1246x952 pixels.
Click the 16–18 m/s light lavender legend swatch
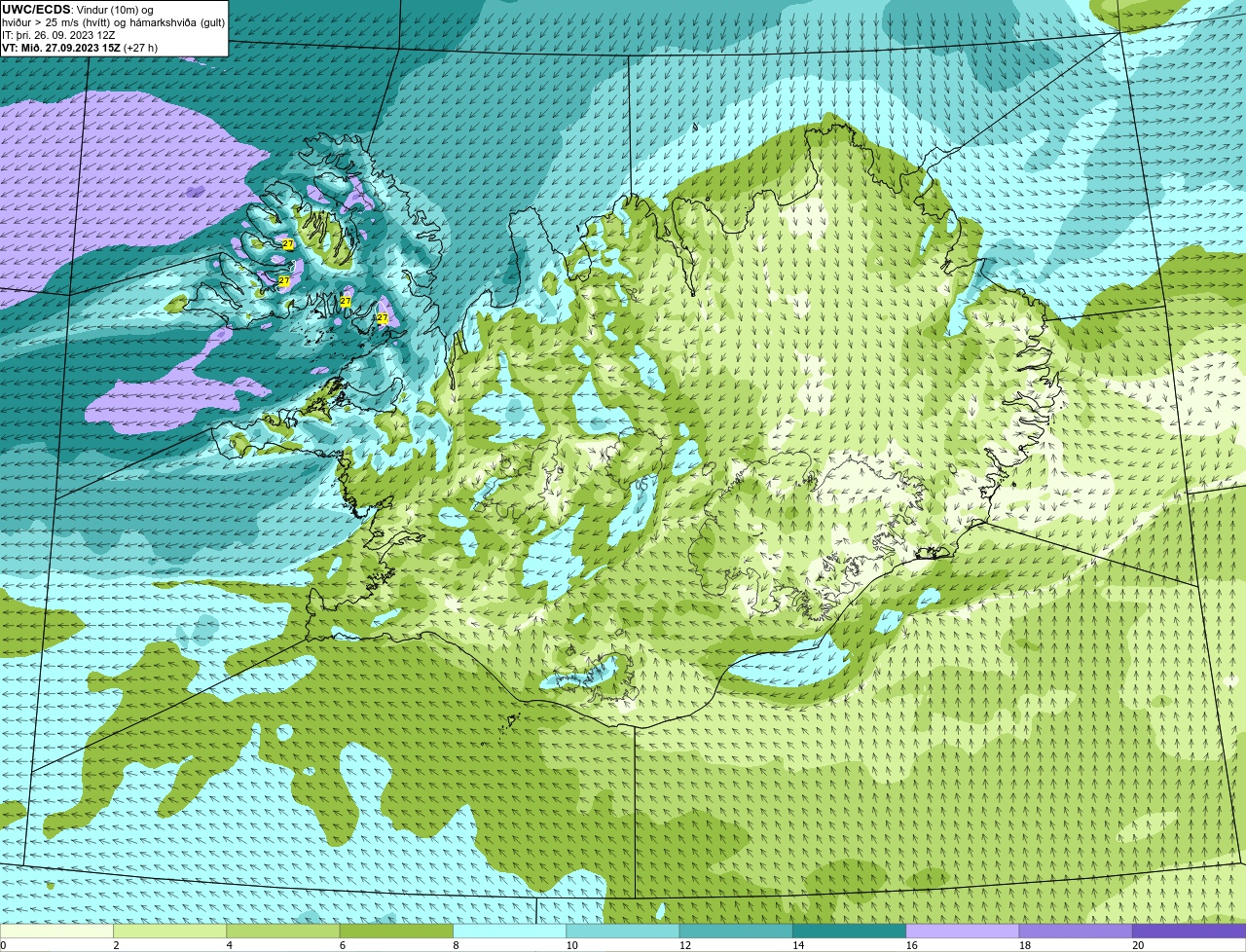[x=963, y=931]
